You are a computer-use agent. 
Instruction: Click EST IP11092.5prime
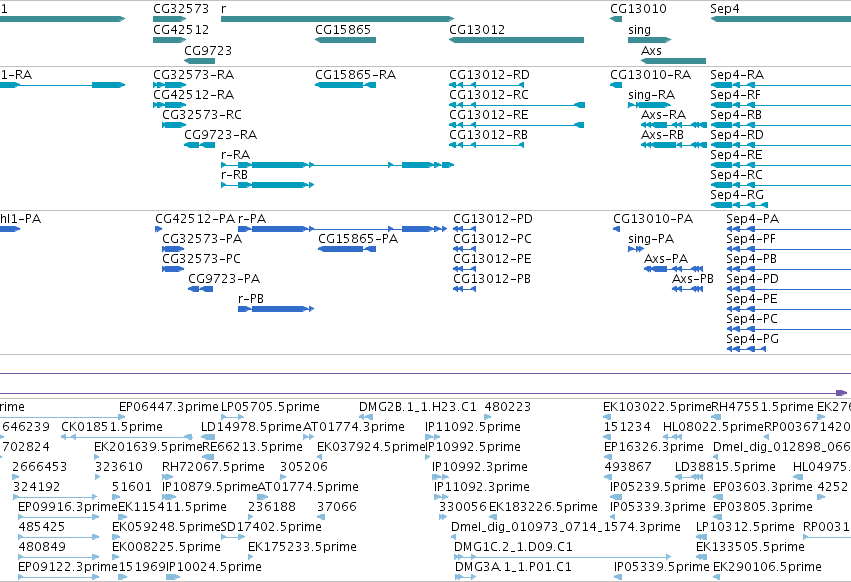(x=473, y=427)
